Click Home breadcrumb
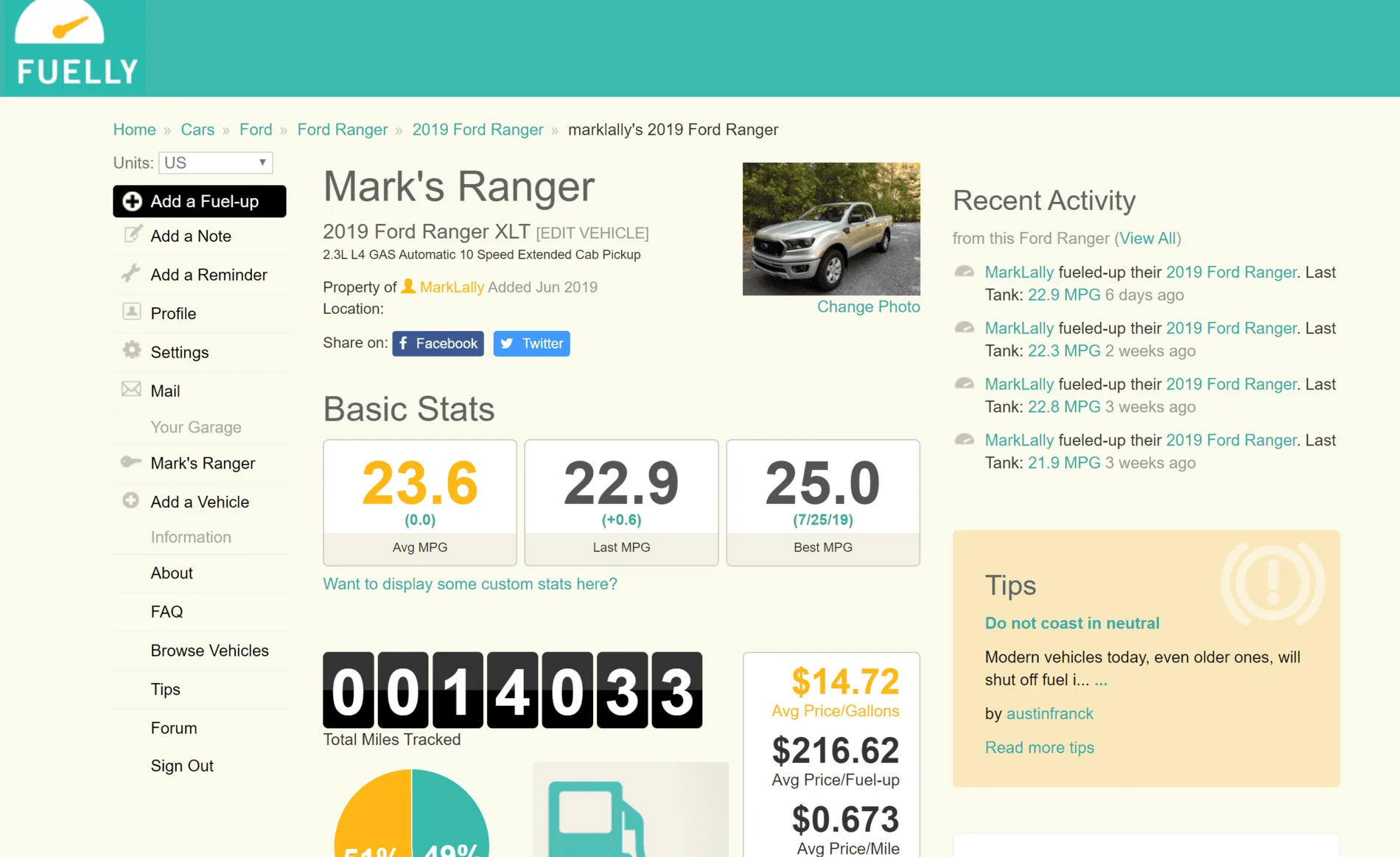The width and height of the screenshot is (1400, 857). click(134, 130)
